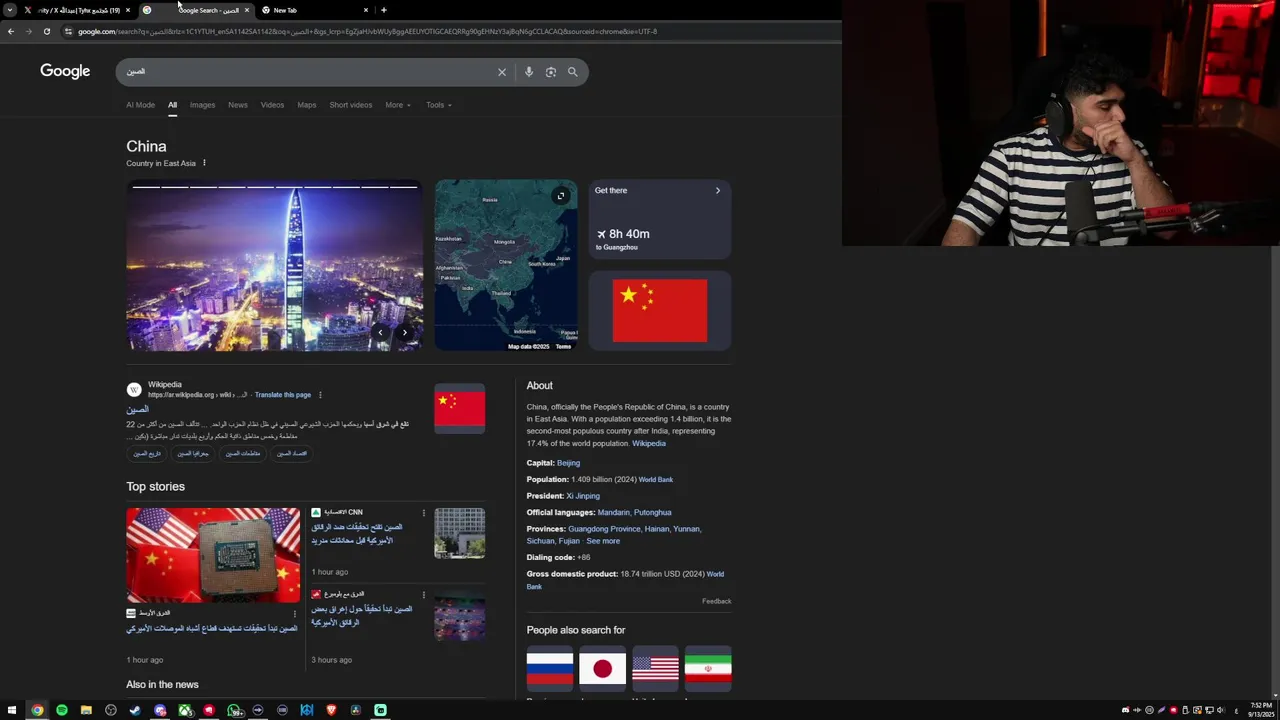Screen dimensions: 1280x720
Task: Open Chrome from the Windows taskbar
Action: click(37, 710)
